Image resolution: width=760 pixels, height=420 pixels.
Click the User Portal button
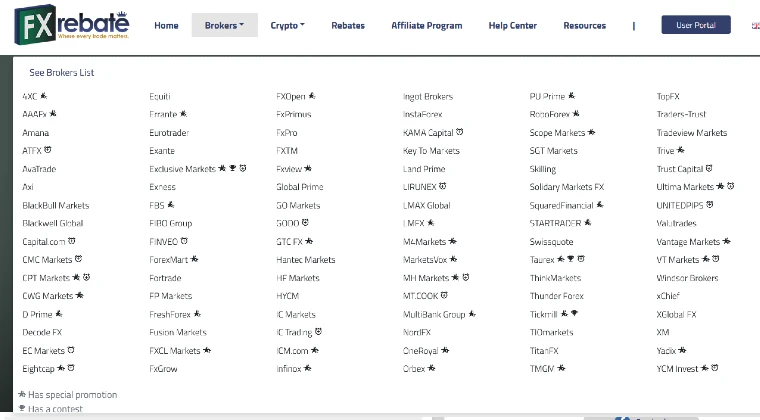tap(696, 26)
